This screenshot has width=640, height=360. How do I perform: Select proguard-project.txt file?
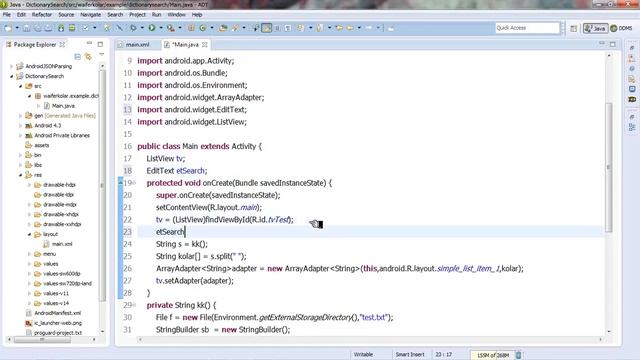coord(58,333)
